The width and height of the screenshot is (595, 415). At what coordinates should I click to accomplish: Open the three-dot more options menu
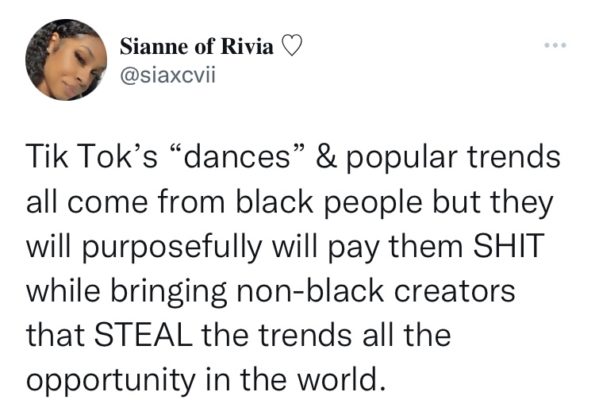coord(555,45)
